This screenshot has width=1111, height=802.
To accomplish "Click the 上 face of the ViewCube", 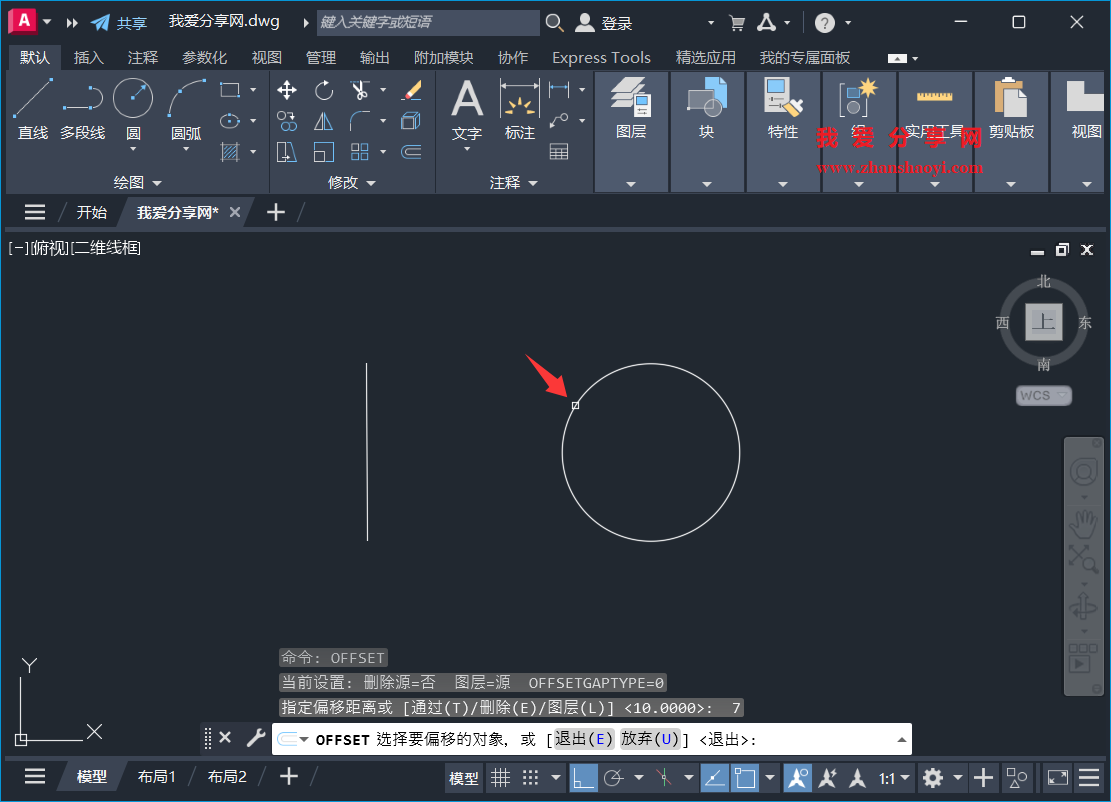I will 1043,324.
